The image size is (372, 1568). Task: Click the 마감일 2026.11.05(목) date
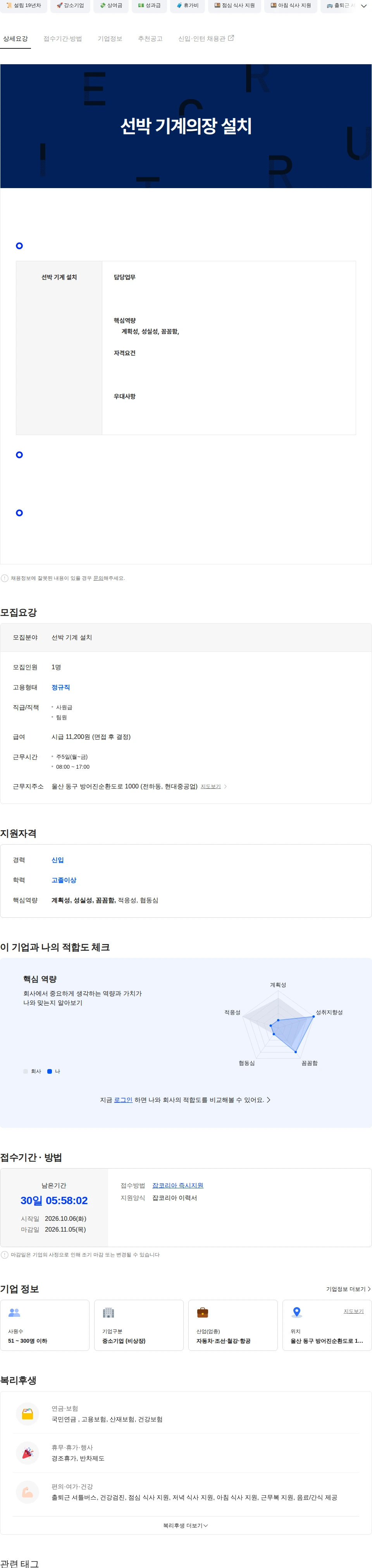point(65,1230)
